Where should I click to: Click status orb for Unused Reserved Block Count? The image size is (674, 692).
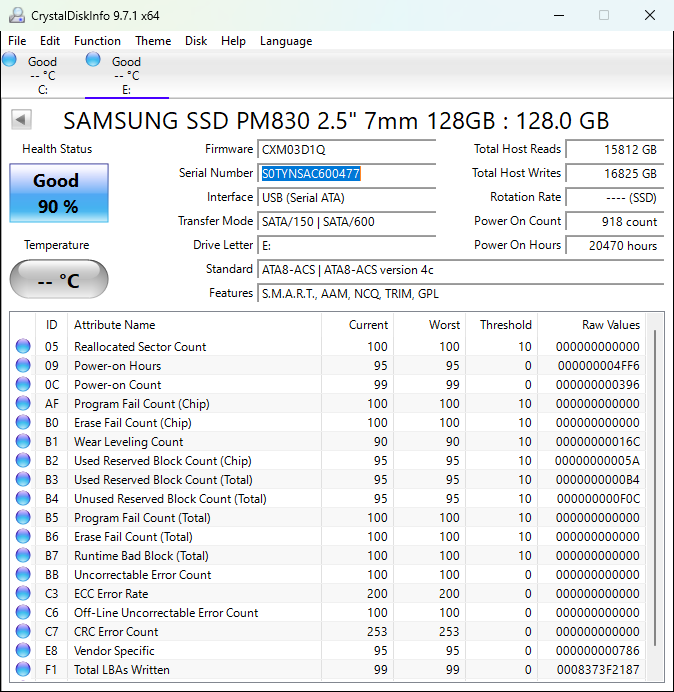23,498
